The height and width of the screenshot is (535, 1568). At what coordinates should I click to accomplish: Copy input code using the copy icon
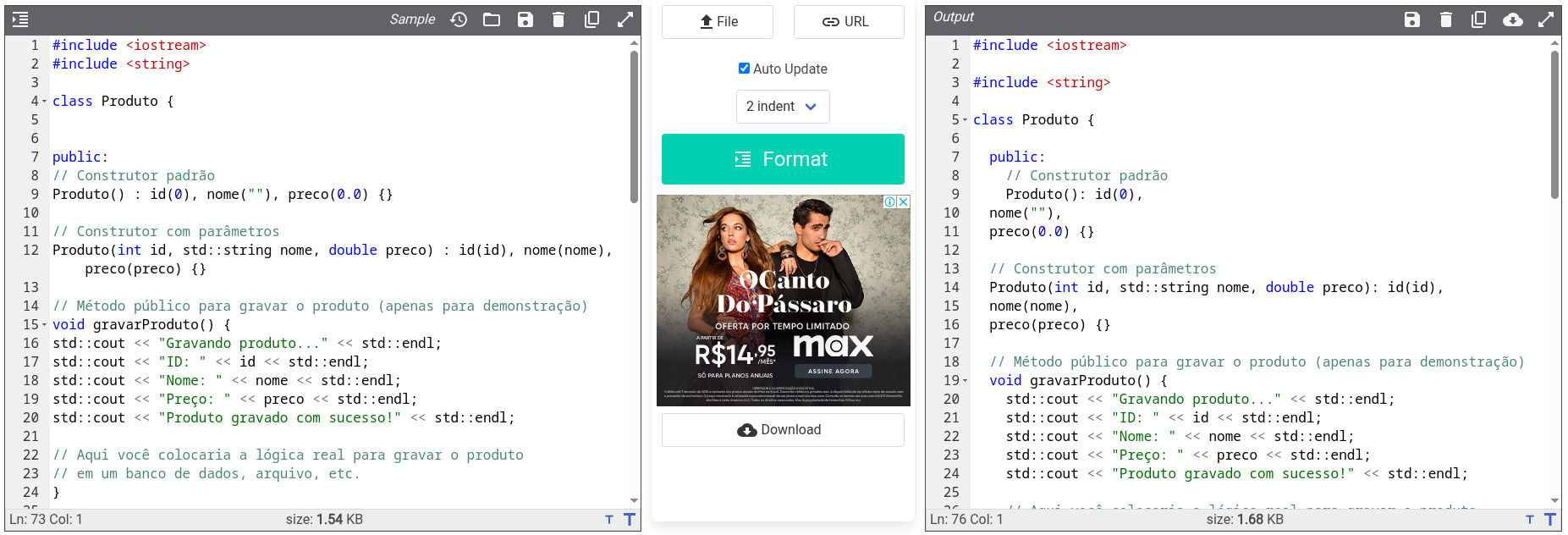592,19
